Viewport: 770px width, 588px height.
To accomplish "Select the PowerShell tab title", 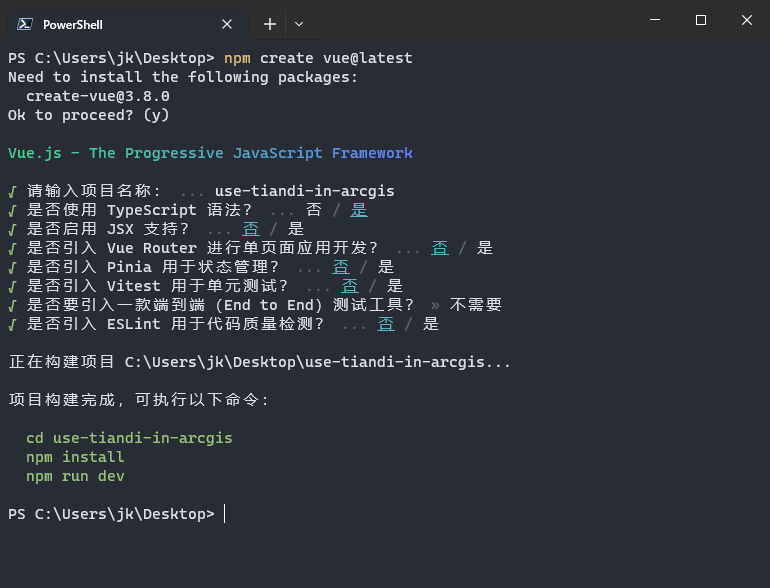I will pyautogui.click(x=73, y=24).
